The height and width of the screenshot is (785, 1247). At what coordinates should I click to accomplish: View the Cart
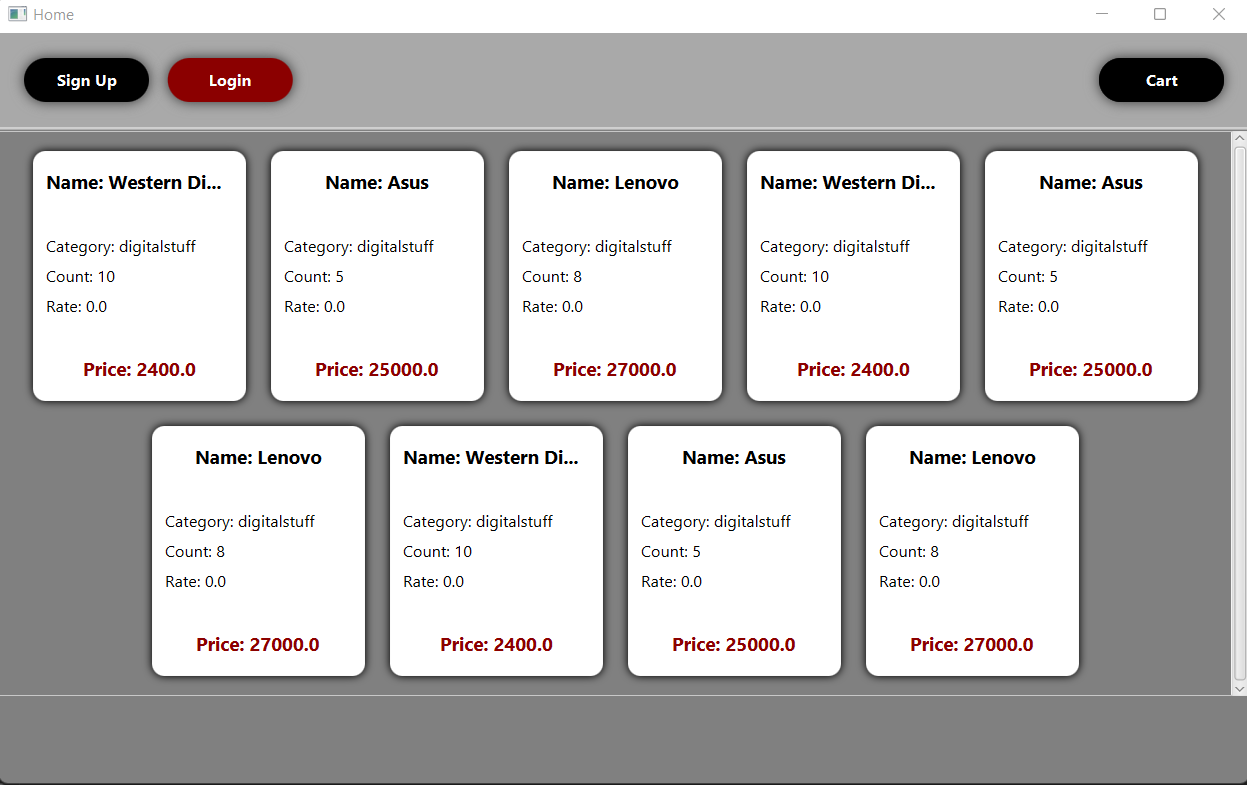click(1161, 80)
